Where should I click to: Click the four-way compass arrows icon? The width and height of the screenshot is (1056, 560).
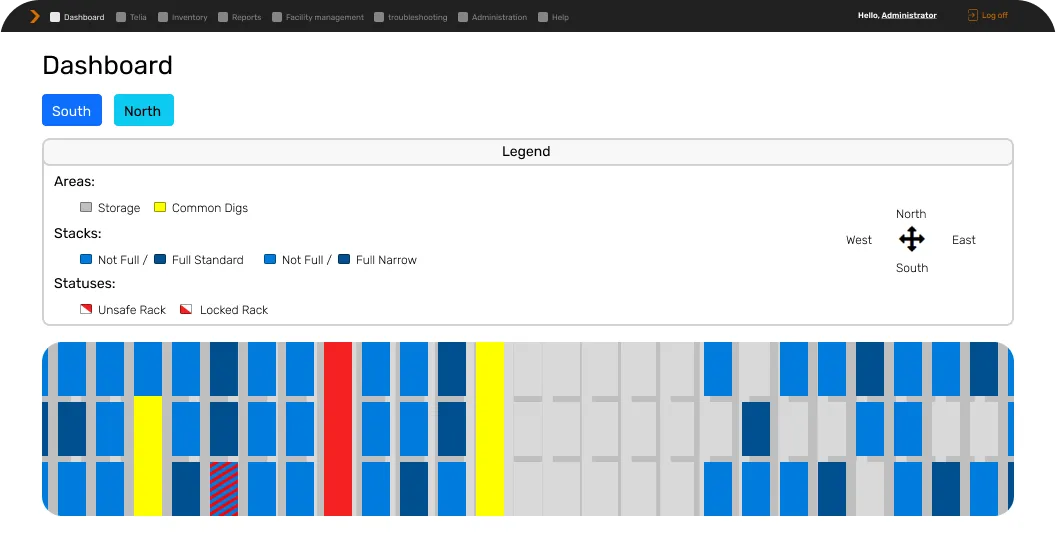click(911, 240)
